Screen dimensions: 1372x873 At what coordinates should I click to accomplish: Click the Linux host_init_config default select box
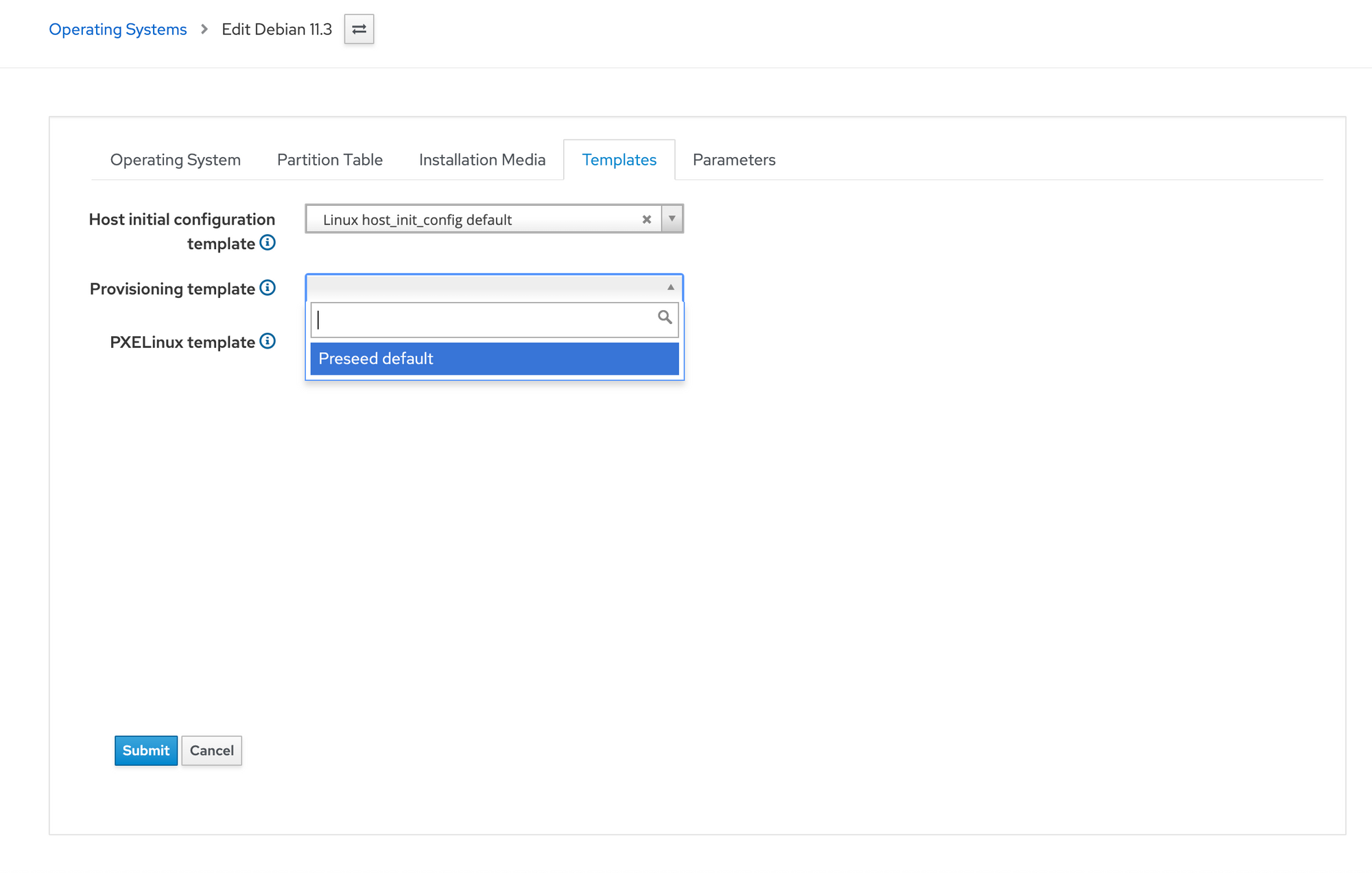tap(473, 220)
